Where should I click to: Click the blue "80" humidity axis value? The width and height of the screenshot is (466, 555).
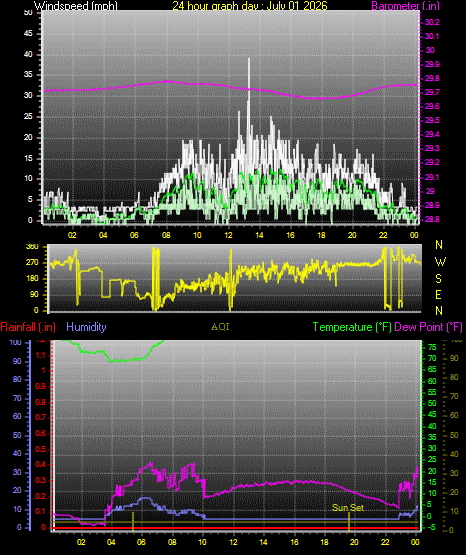(x=17, y=379)
